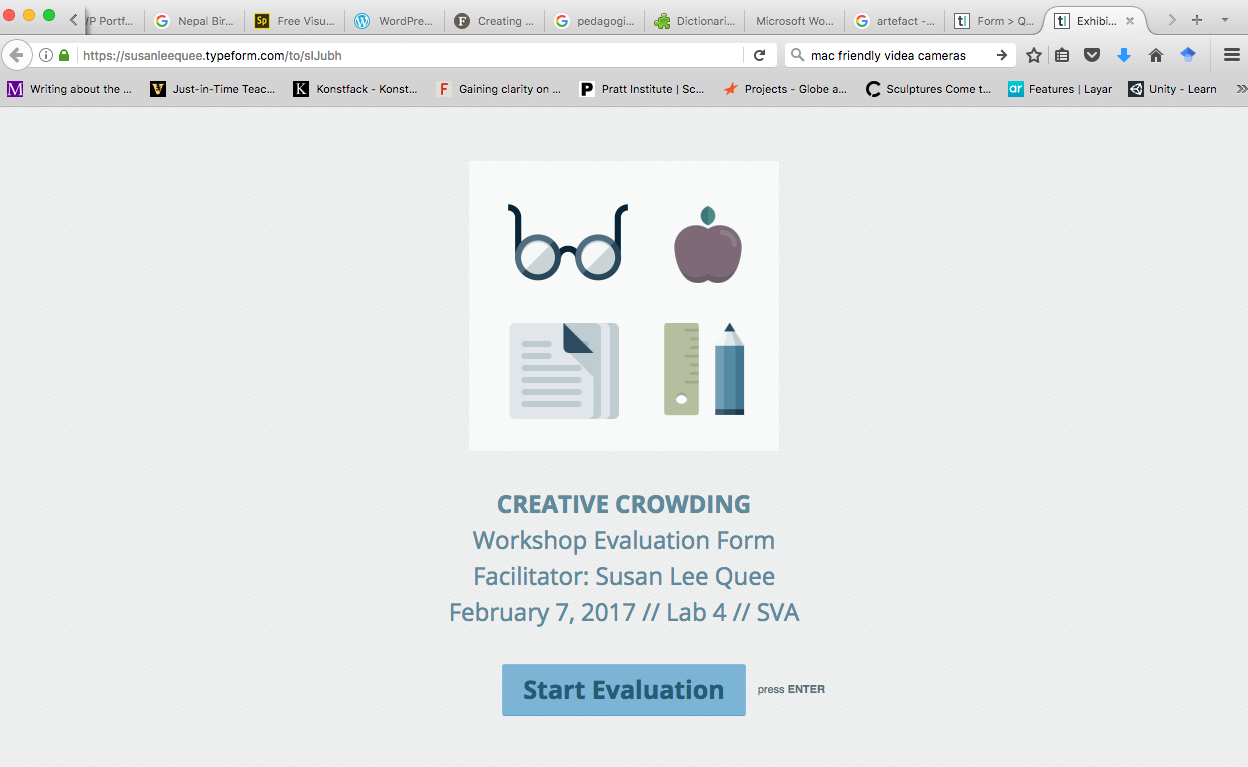Show the bookmarks list icon
The height and width of the screenshot is (767, 1248).
[x=1063, y=56]
